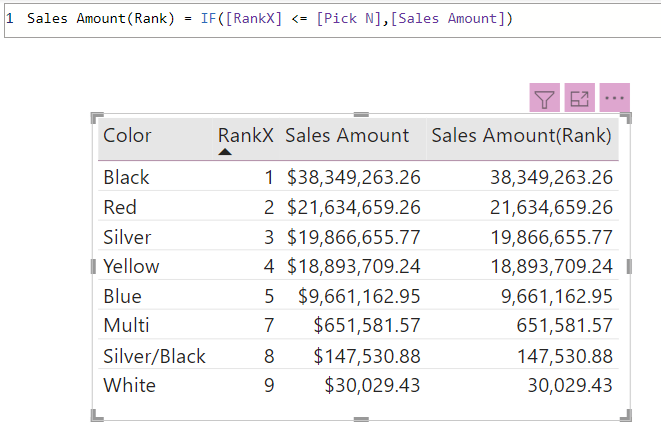Select the Silver color cell
Viewport: 661px width, 443px height.
point(127,237)
